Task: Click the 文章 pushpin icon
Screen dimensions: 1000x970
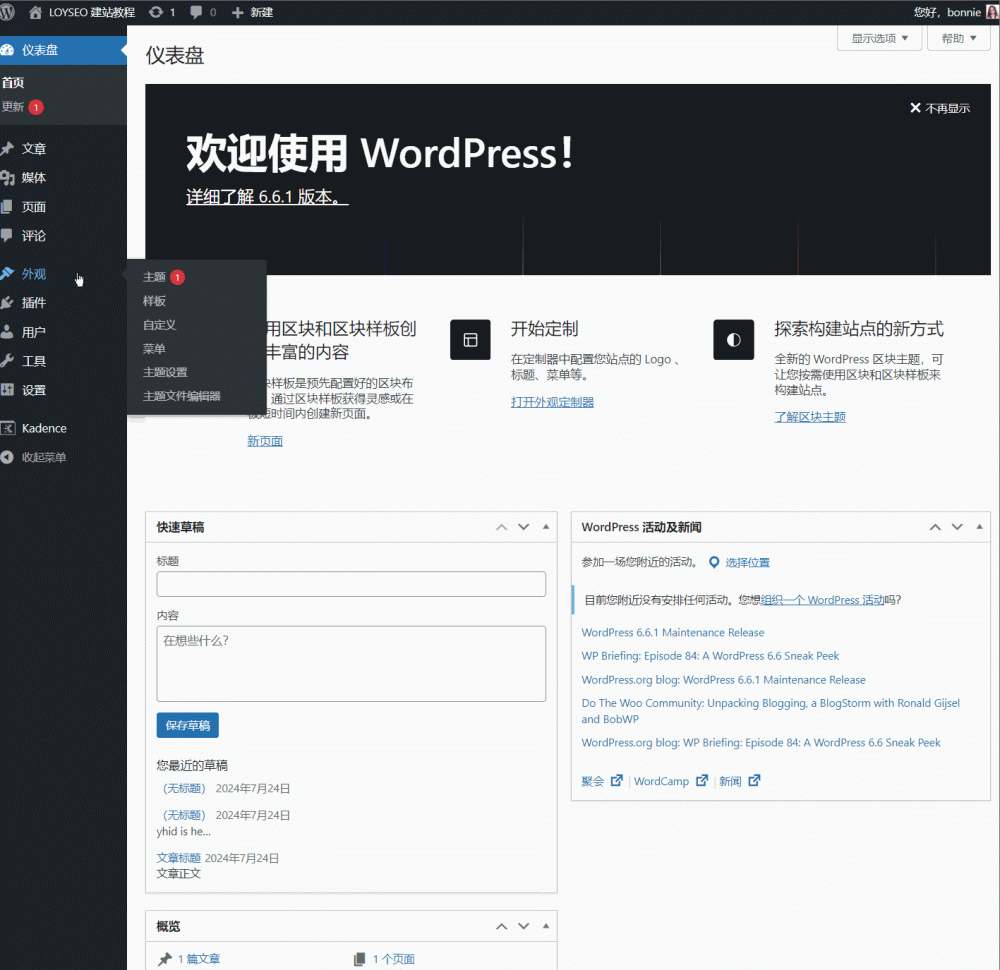Action: tap(8, 149)
